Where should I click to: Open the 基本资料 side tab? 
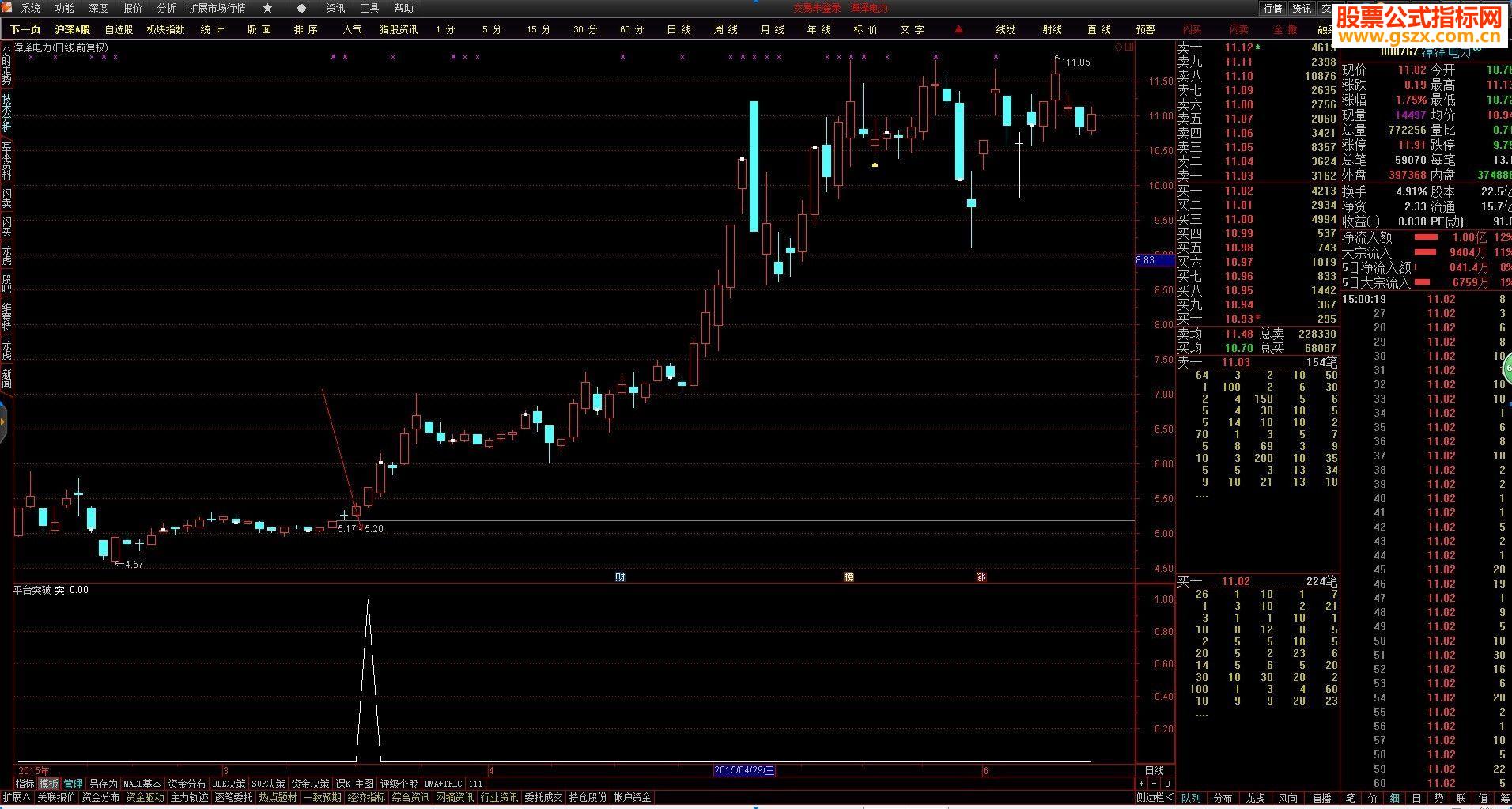(6, 161)
